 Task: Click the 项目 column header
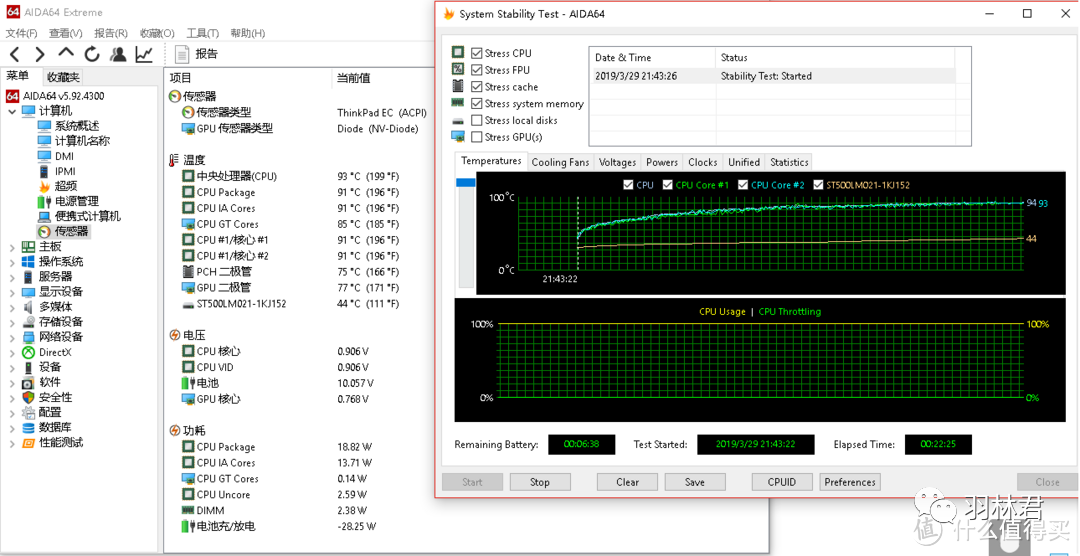coord(180,78)
